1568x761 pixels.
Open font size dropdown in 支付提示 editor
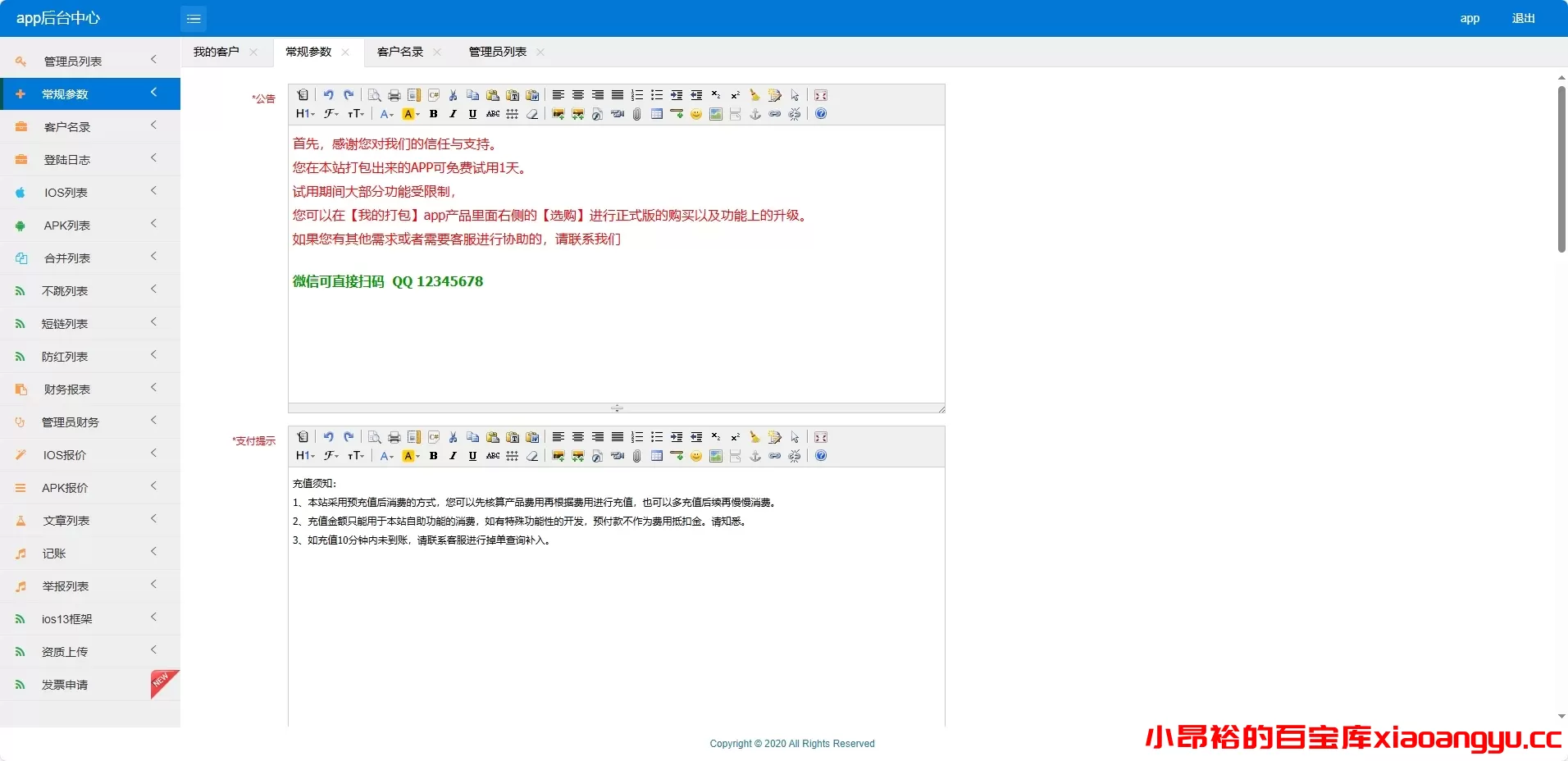point(355,456)
